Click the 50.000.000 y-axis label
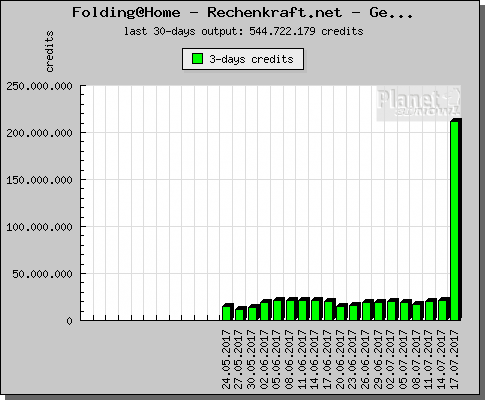The width and height of the screenshot is (485, 400). [x=42, y=274]
